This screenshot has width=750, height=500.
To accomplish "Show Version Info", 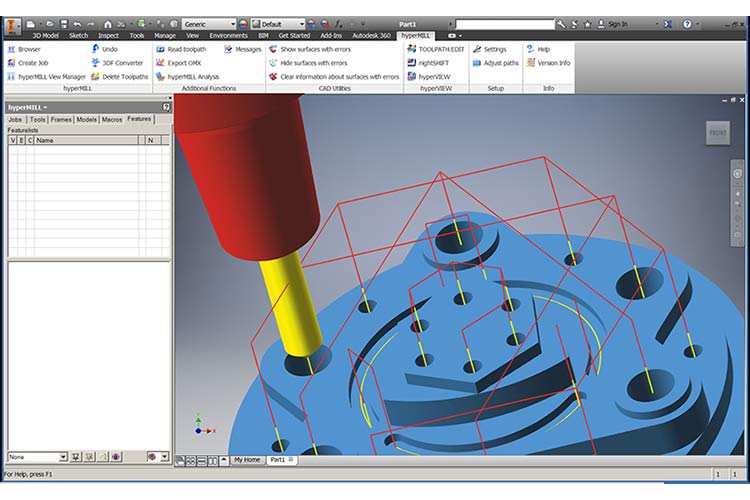I will pos(548,63).
